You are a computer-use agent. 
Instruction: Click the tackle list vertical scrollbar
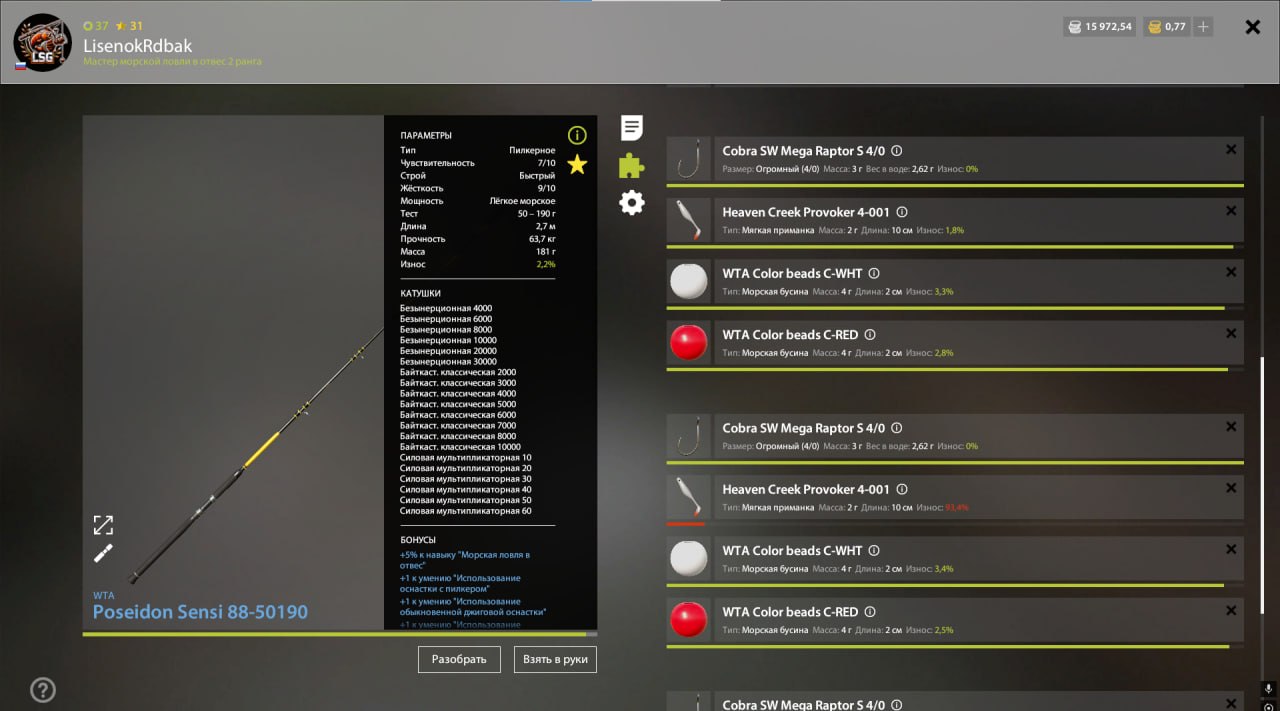[1262, 420]
